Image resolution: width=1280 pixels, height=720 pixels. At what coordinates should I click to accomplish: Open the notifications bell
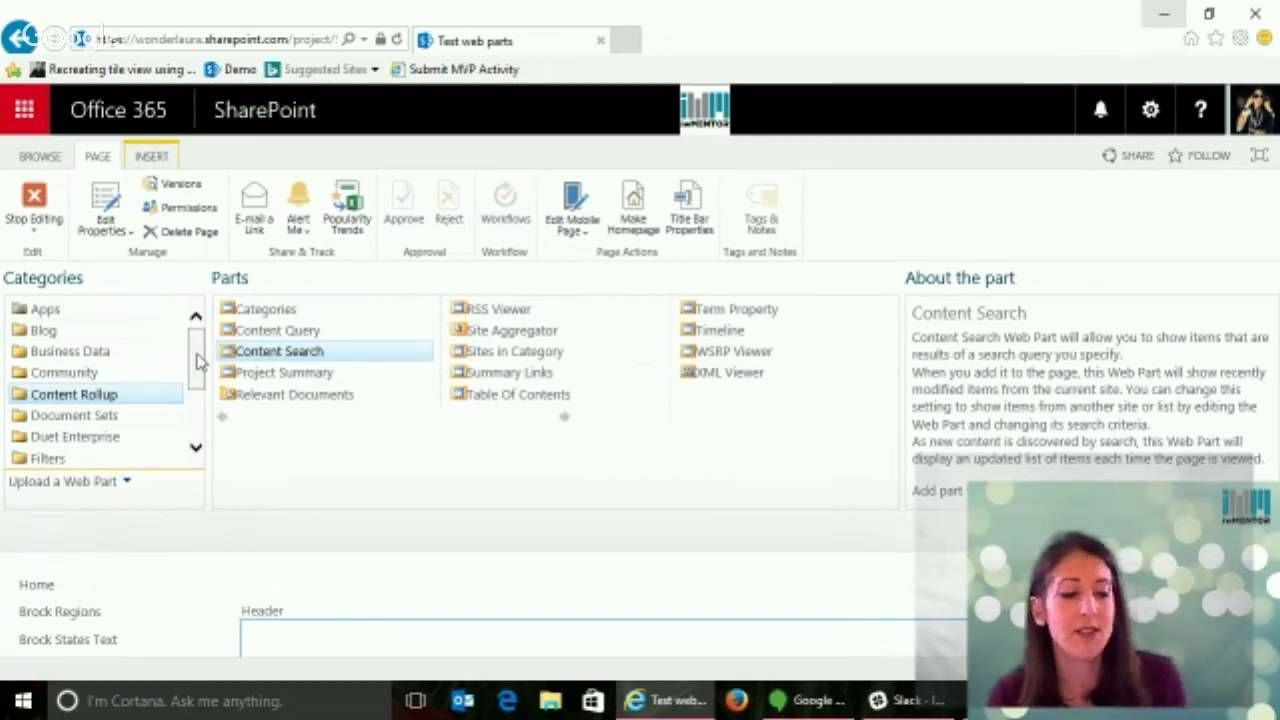tap(1100, 110)
